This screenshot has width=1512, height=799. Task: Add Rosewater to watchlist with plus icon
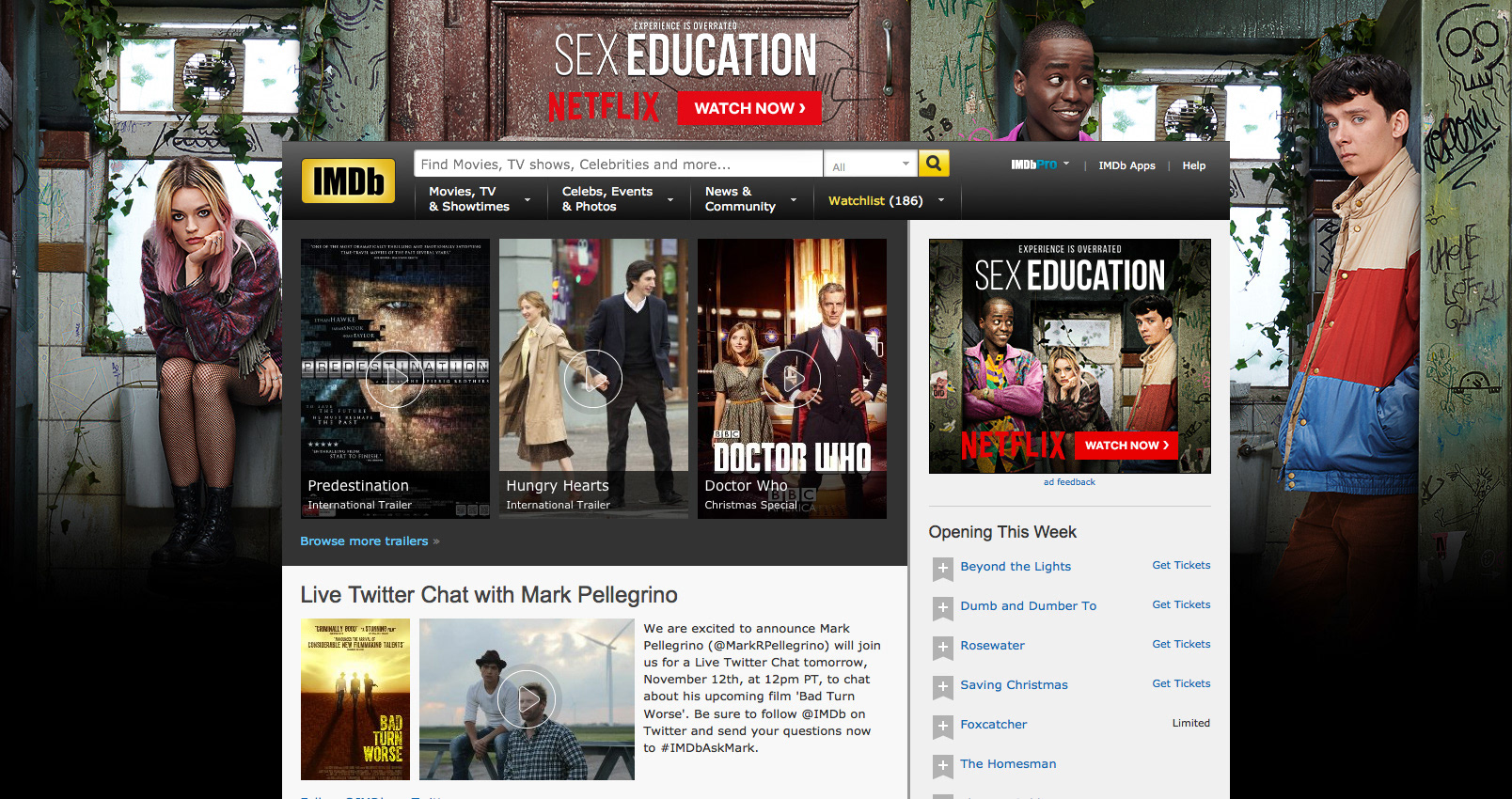(942, 647)
